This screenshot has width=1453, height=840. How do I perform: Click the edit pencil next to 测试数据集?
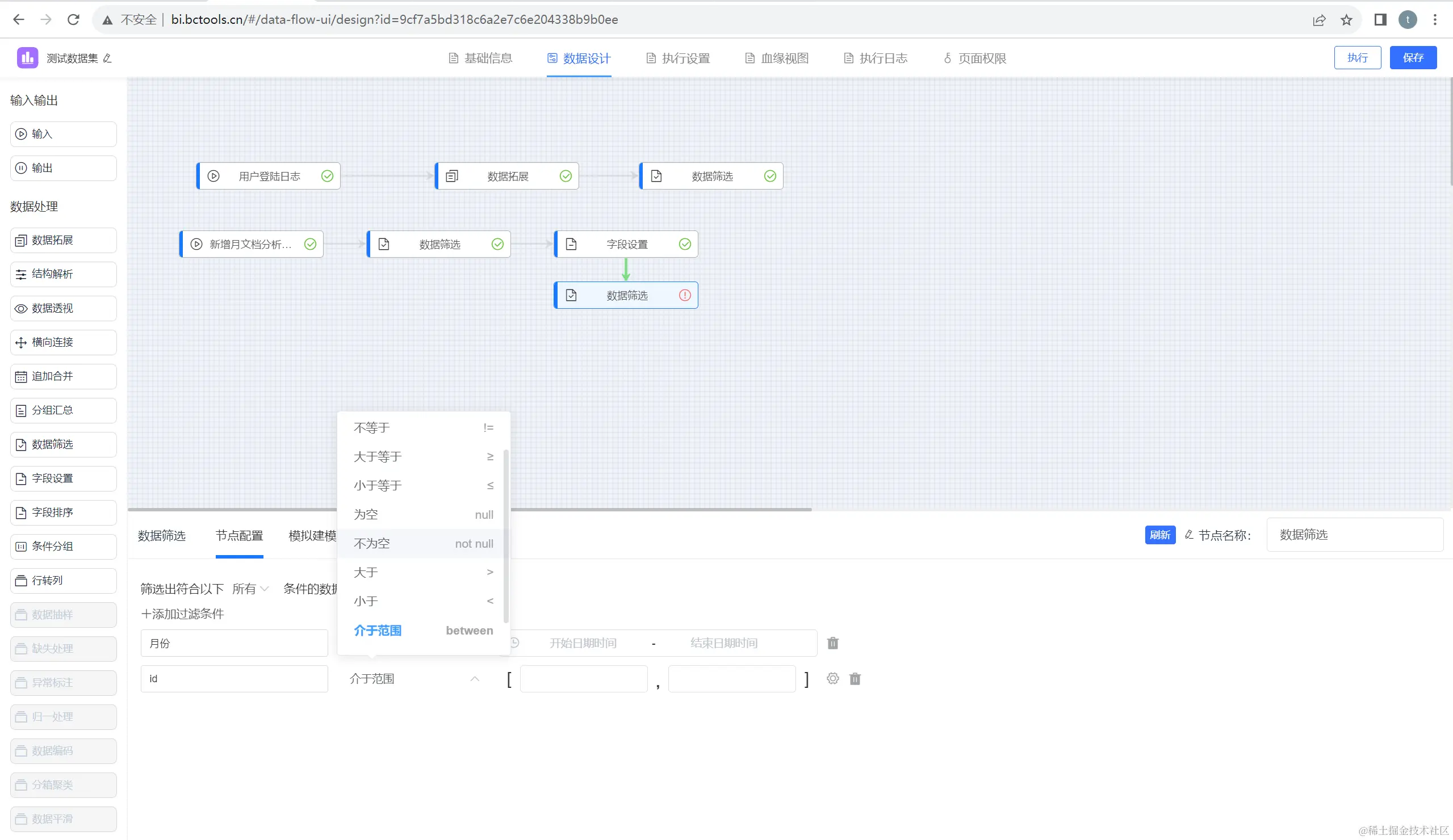pos(107,58)
